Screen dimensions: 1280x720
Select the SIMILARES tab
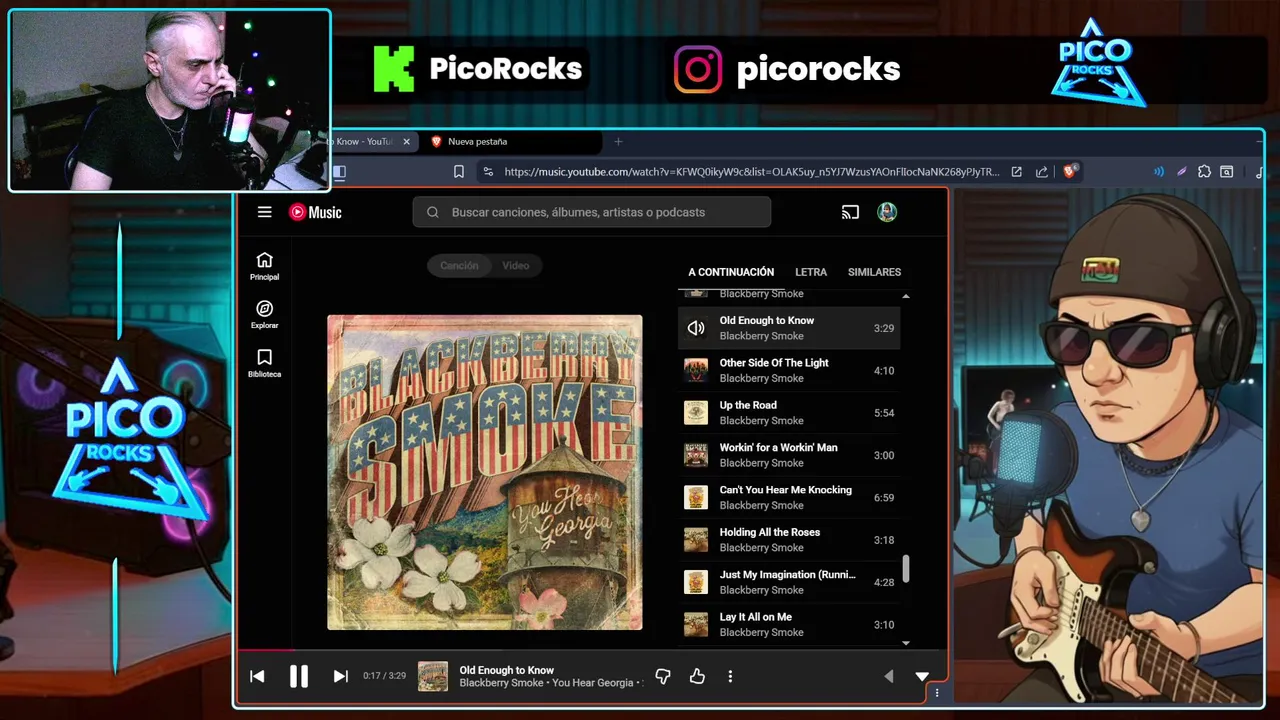point(874,272)
